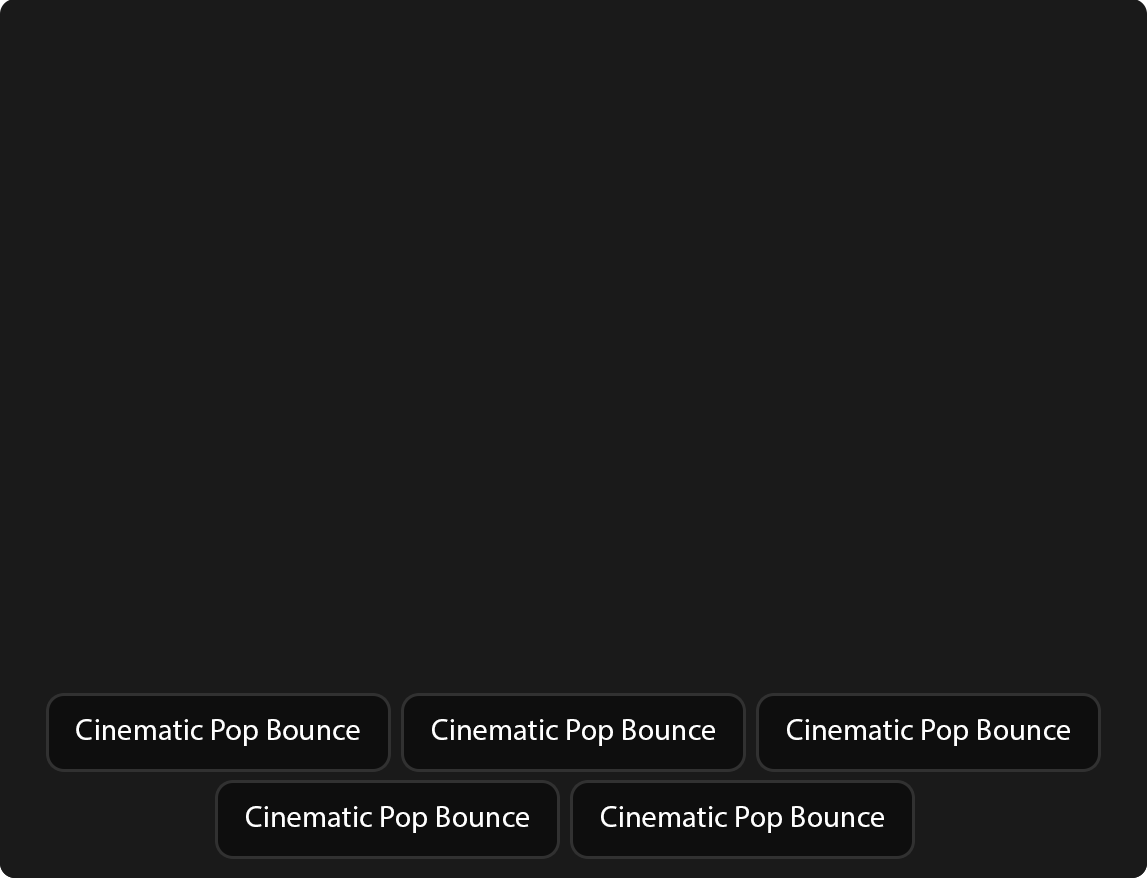This screenshot has height=878, width=1147.
Task: Apply the bottom-left Cinematic Pop Bounce preset
Action: [x=387, y=819]
